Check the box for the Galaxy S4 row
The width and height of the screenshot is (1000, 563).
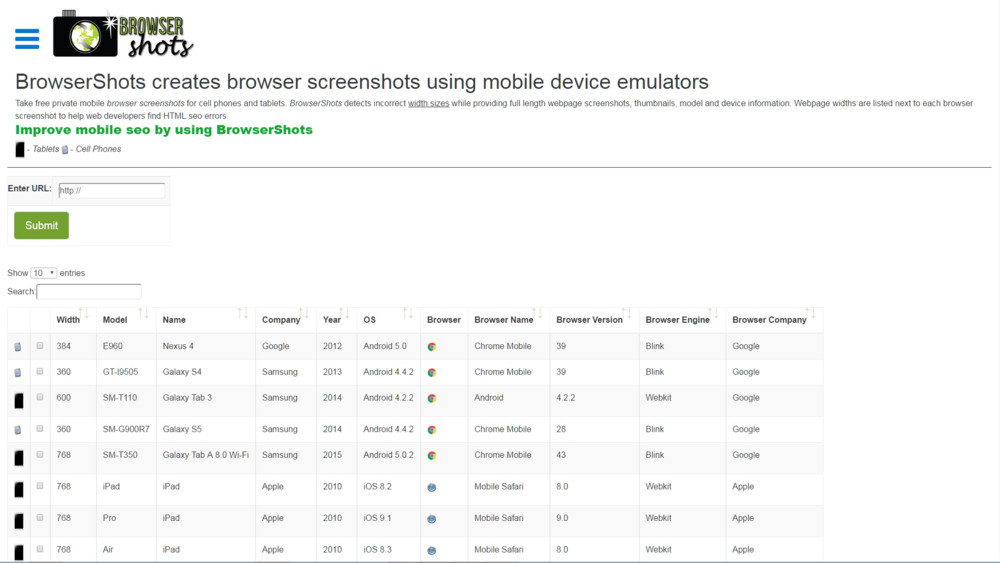40,371
